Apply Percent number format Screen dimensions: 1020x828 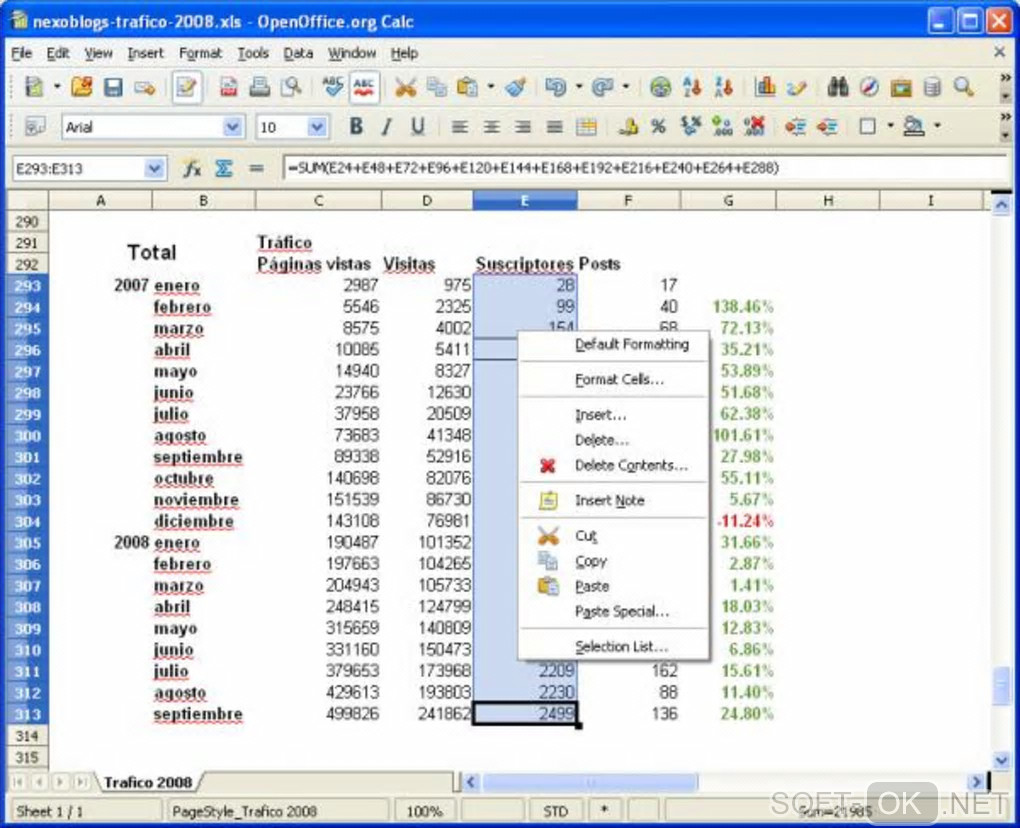coord(658,126)
